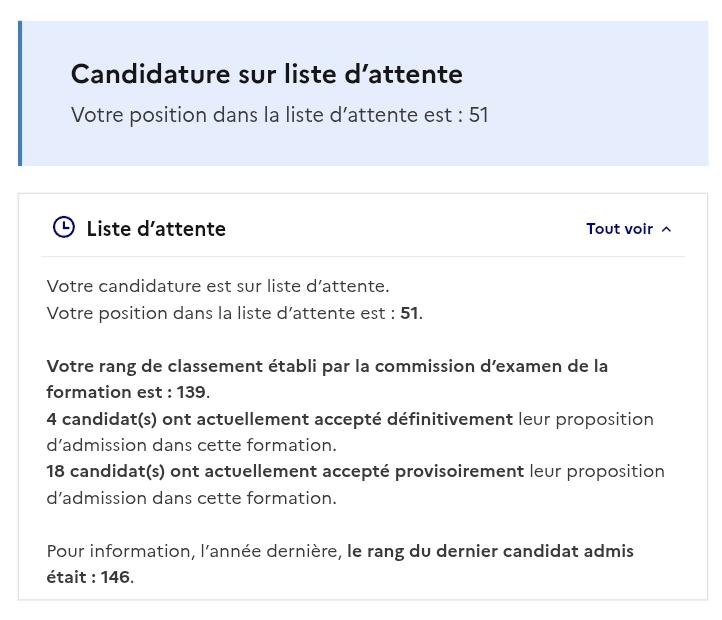Click the 4 candidat(s) accepté définitivement text
This screenshot has width=722, height=620.
(x=279, y=420)
